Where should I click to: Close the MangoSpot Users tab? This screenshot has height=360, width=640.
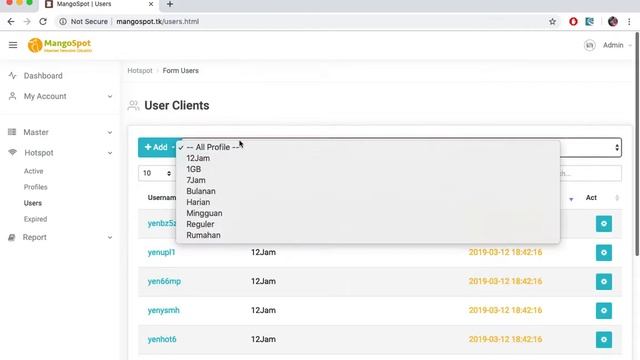(151, 4)
